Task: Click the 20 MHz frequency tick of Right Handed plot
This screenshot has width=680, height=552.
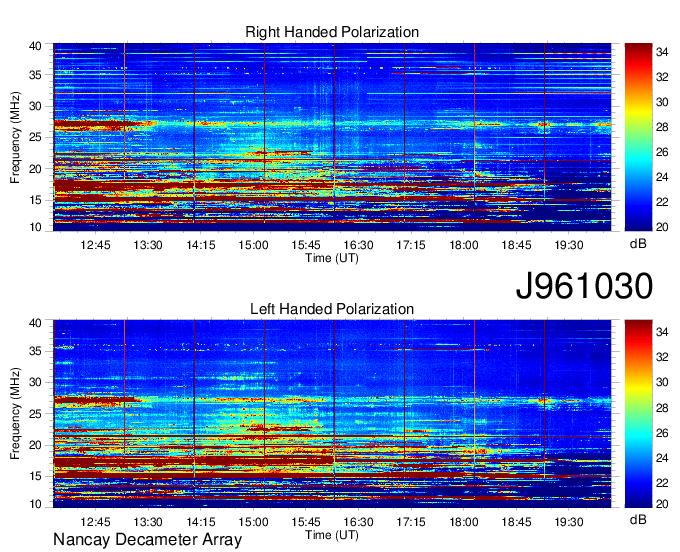Action: point(35,169)
